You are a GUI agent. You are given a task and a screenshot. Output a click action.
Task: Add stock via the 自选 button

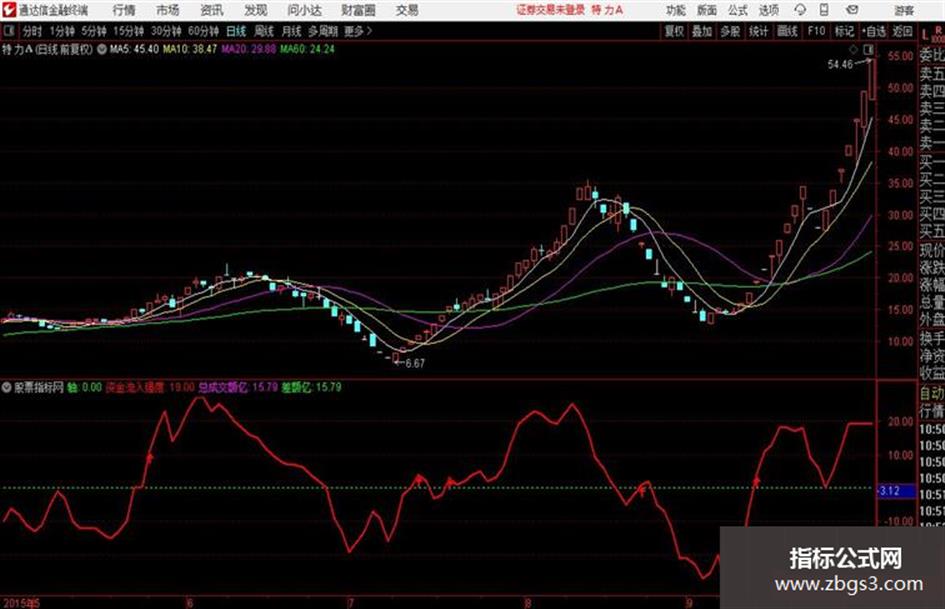pos(873,31)
